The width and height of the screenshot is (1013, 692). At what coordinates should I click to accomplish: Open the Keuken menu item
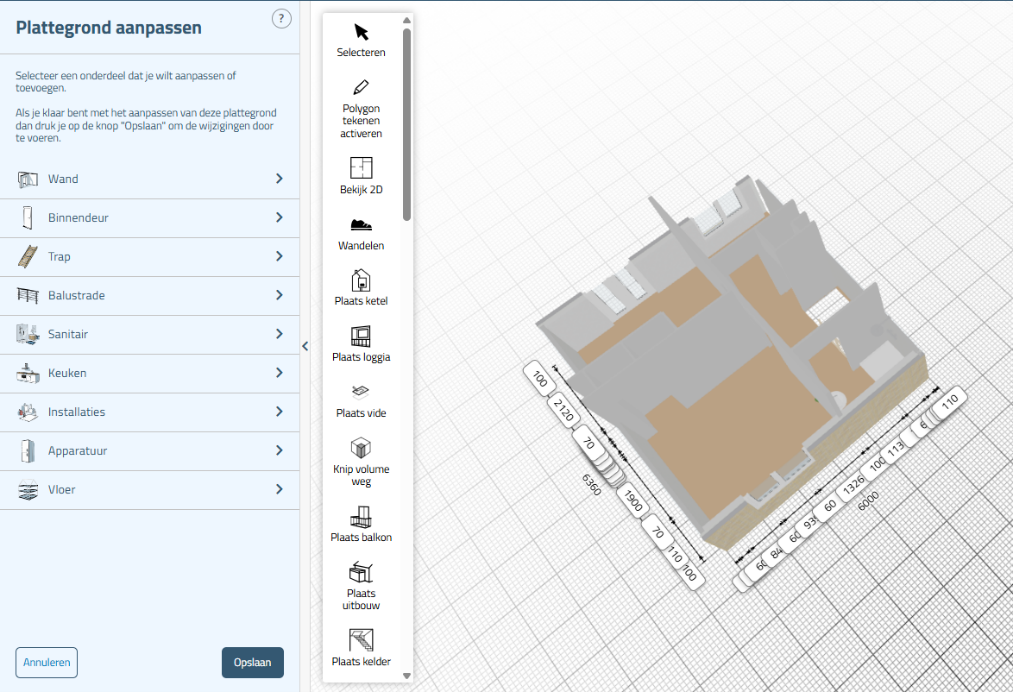click(x=150, y=373)
